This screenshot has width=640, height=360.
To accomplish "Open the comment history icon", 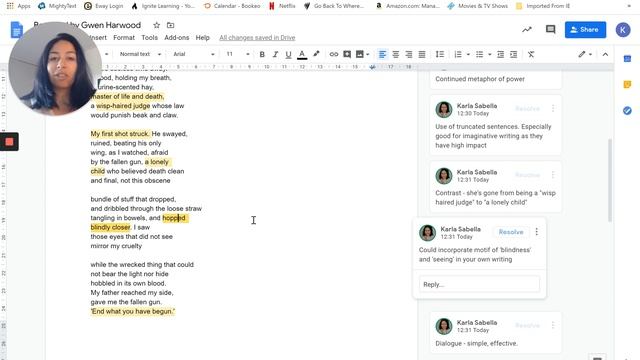I will tap(551, 29).
